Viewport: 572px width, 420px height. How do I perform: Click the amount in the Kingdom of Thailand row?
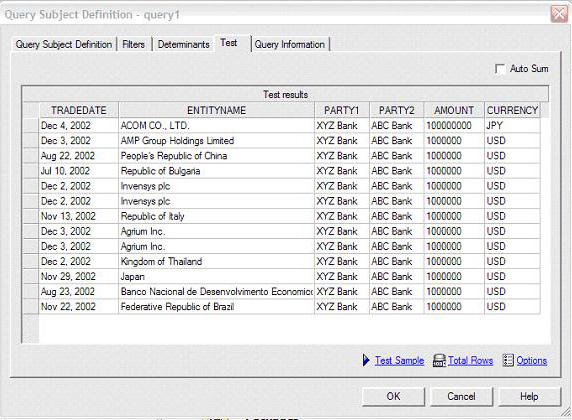click(x=454, y=261)
